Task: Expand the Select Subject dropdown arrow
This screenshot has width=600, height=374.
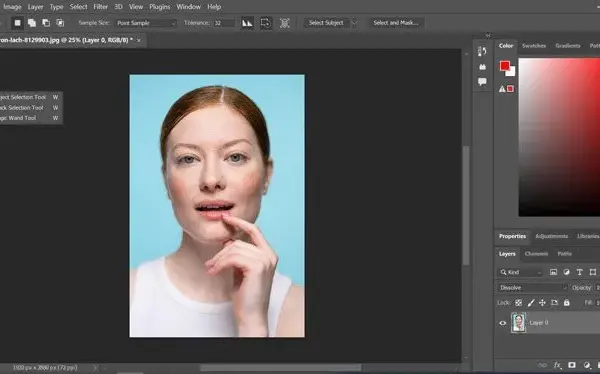Action: pos(354,23)
